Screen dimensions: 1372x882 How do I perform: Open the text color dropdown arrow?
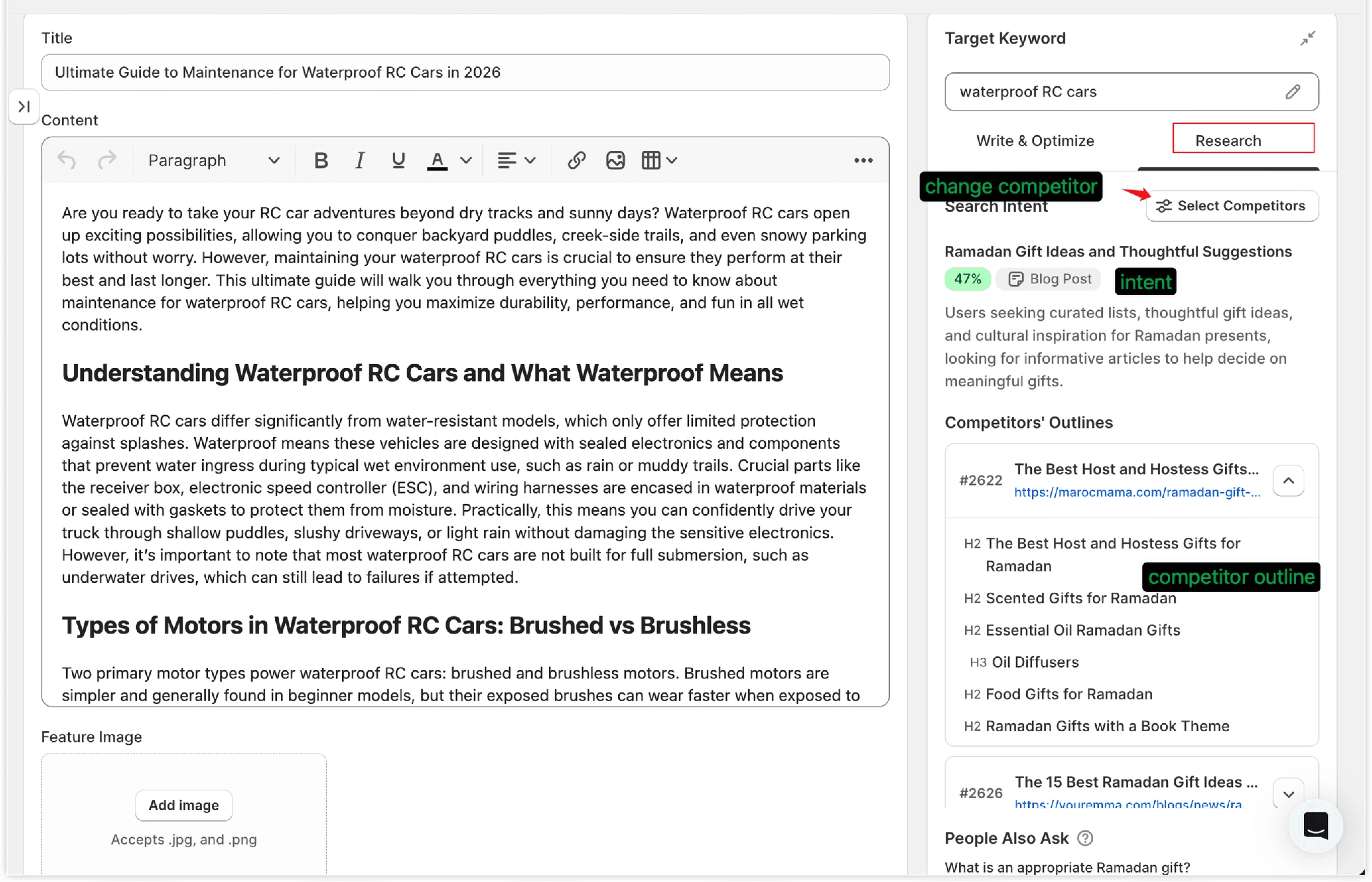point(466,160)
